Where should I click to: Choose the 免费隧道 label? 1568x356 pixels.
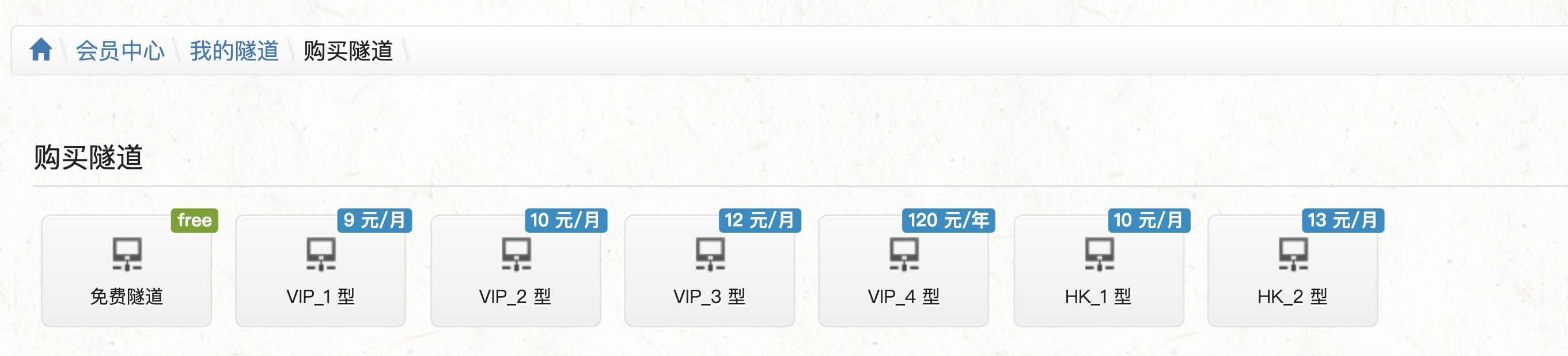click(x=127, y=297)
